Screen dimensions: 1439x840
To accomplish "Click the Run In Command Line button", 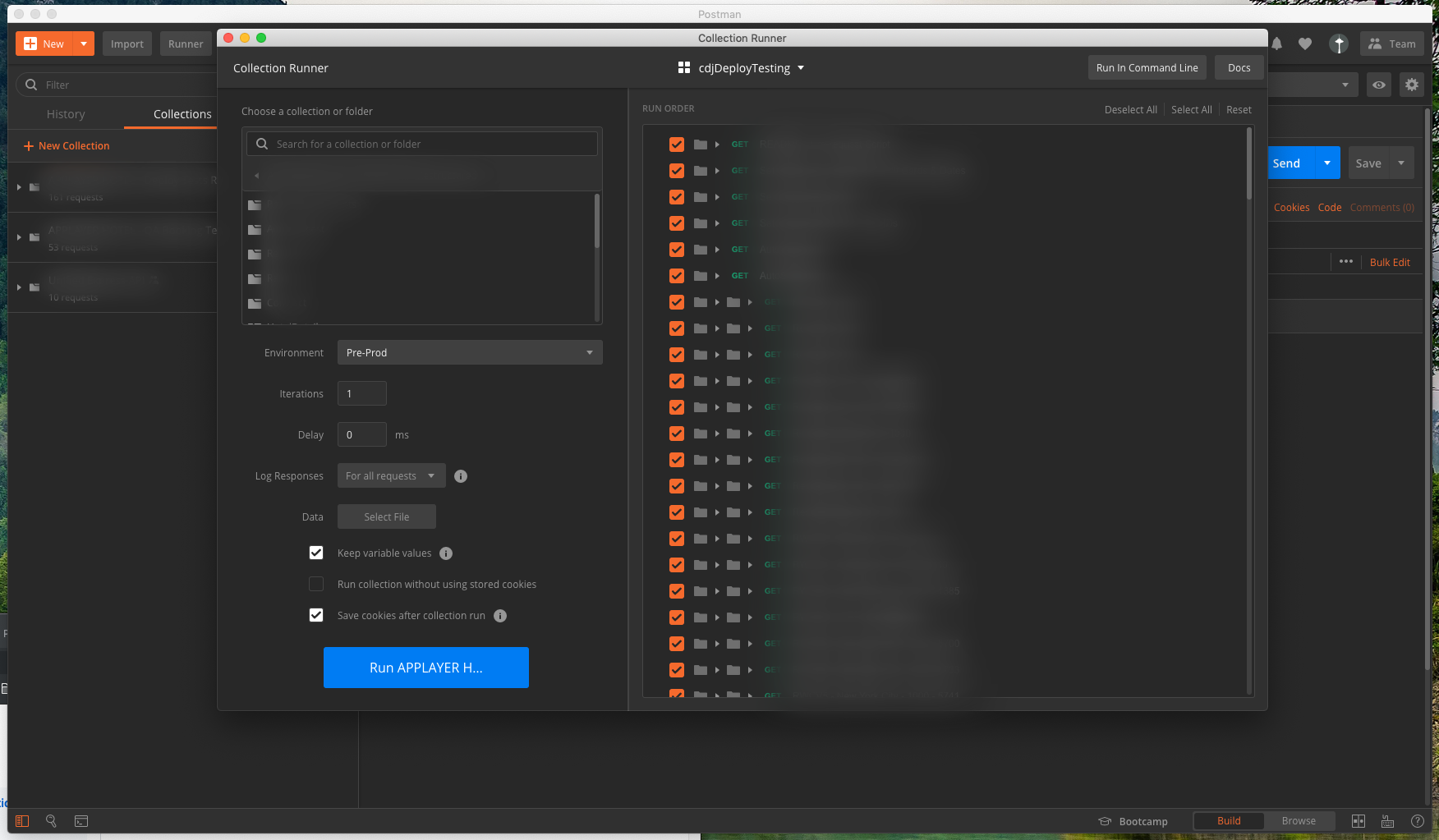I will pos(1147,67).
